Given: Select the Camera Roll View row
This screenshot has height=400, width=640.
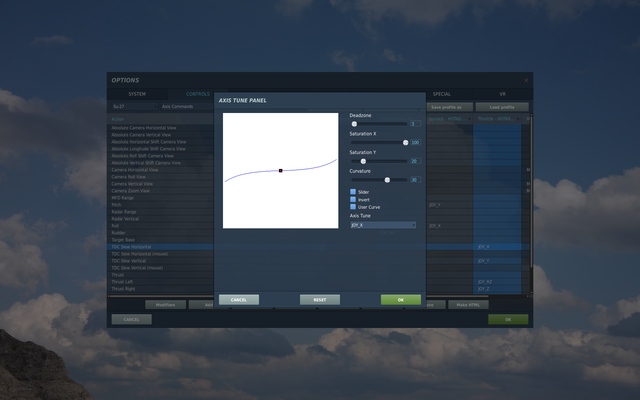Looking at the screenshot, I should [160, 177].
